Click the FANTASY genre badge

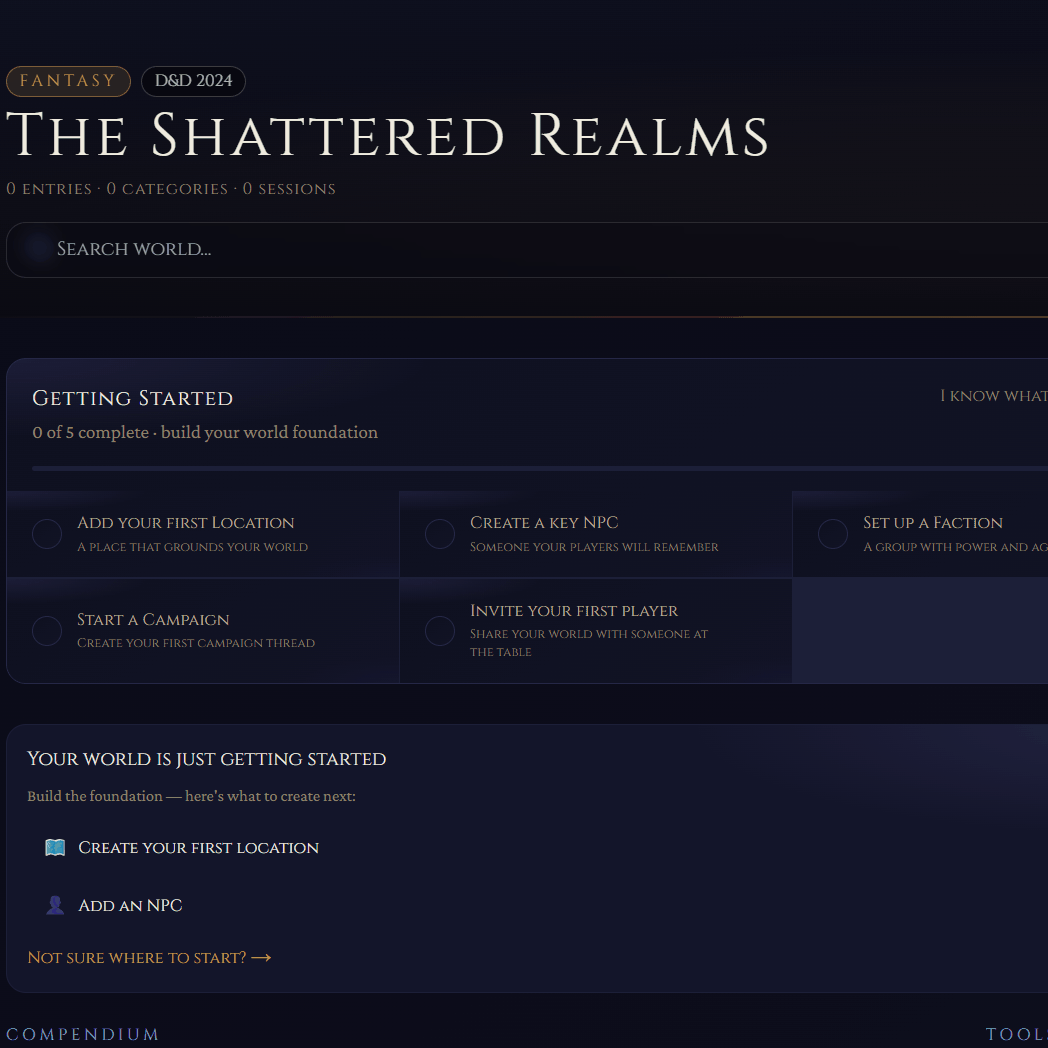click(x=68, y=81)
